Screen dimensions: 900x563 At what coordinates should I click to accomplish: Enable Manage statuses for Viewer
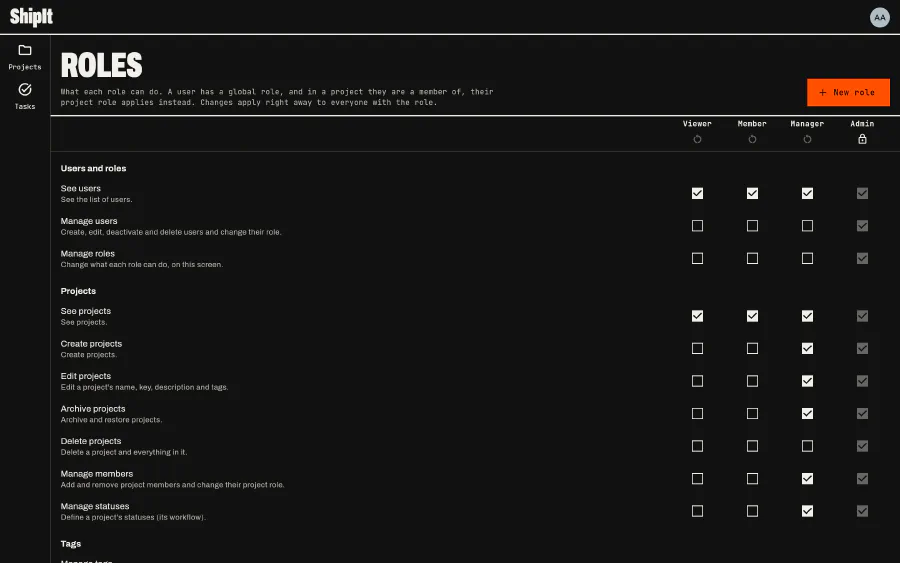tap(697, 511)
